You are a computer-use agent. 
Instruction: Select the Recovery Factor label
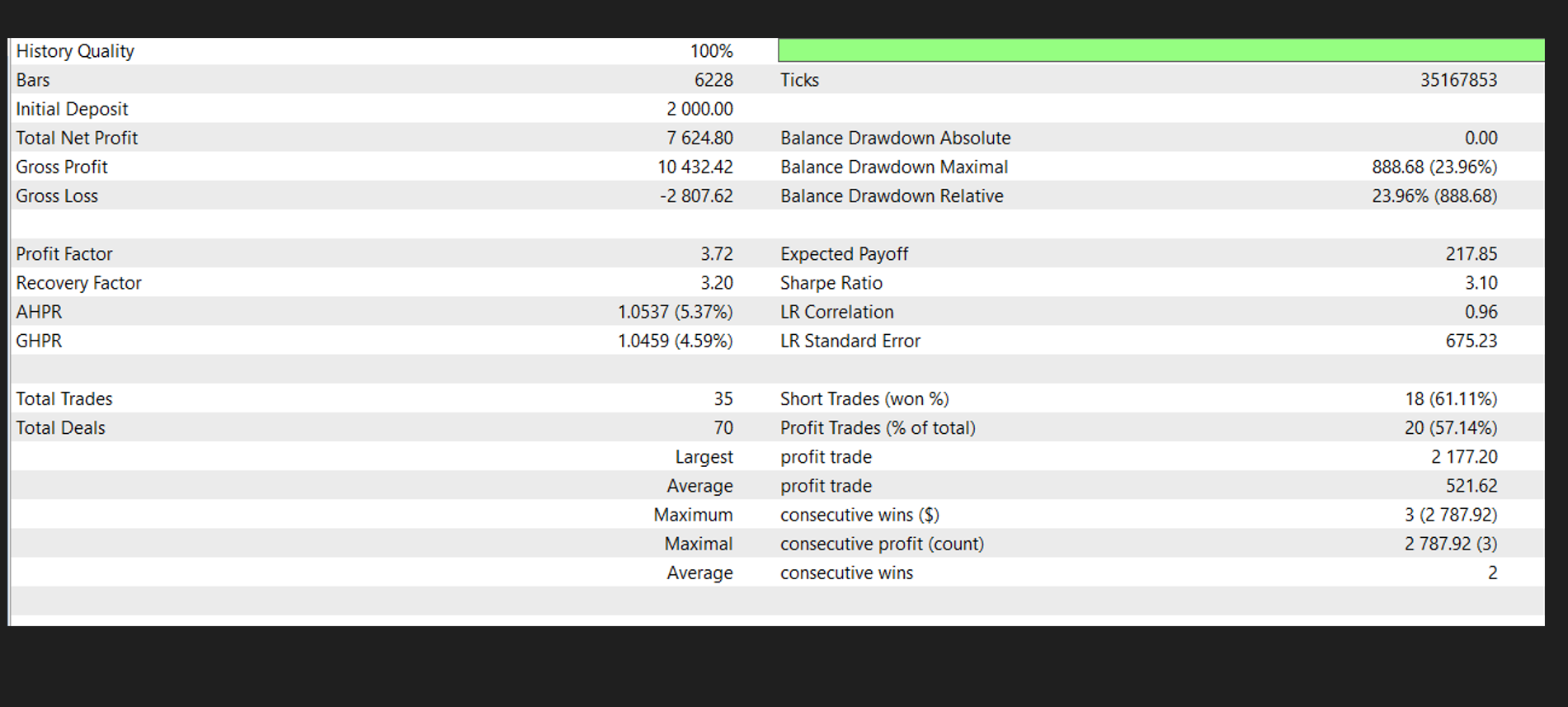coord(78,283)
